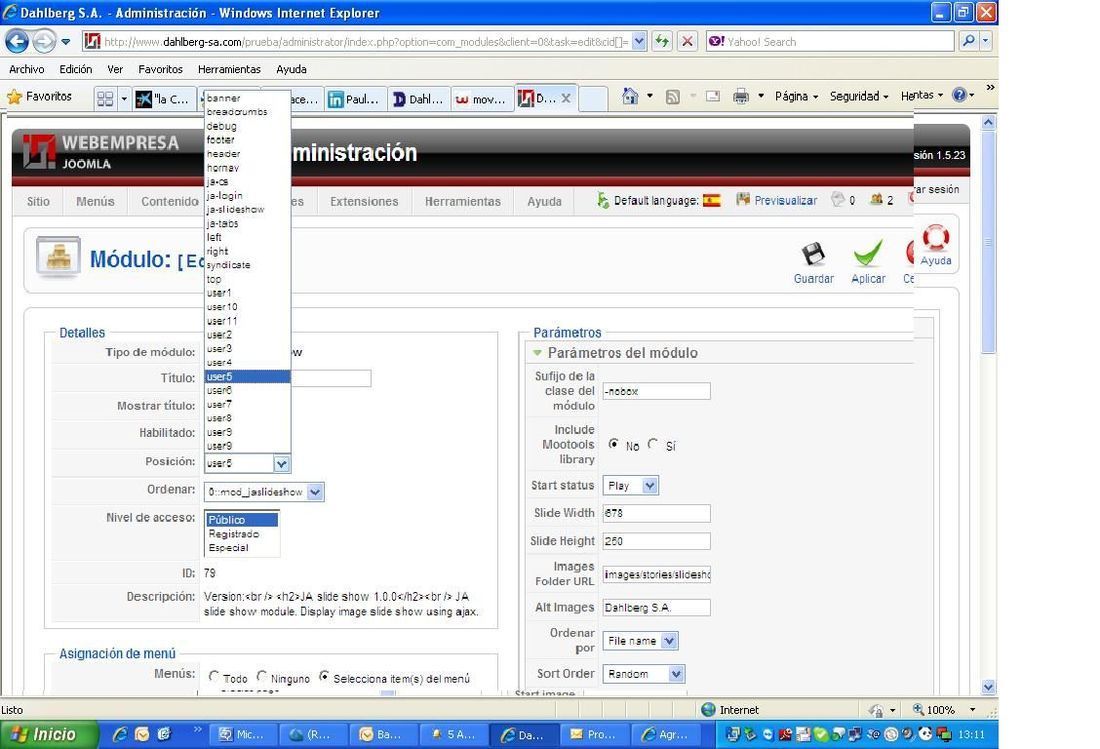Screen dimensions: 1100x749
Task: Open the Joomla Menús menu
Action: (95, 201)
